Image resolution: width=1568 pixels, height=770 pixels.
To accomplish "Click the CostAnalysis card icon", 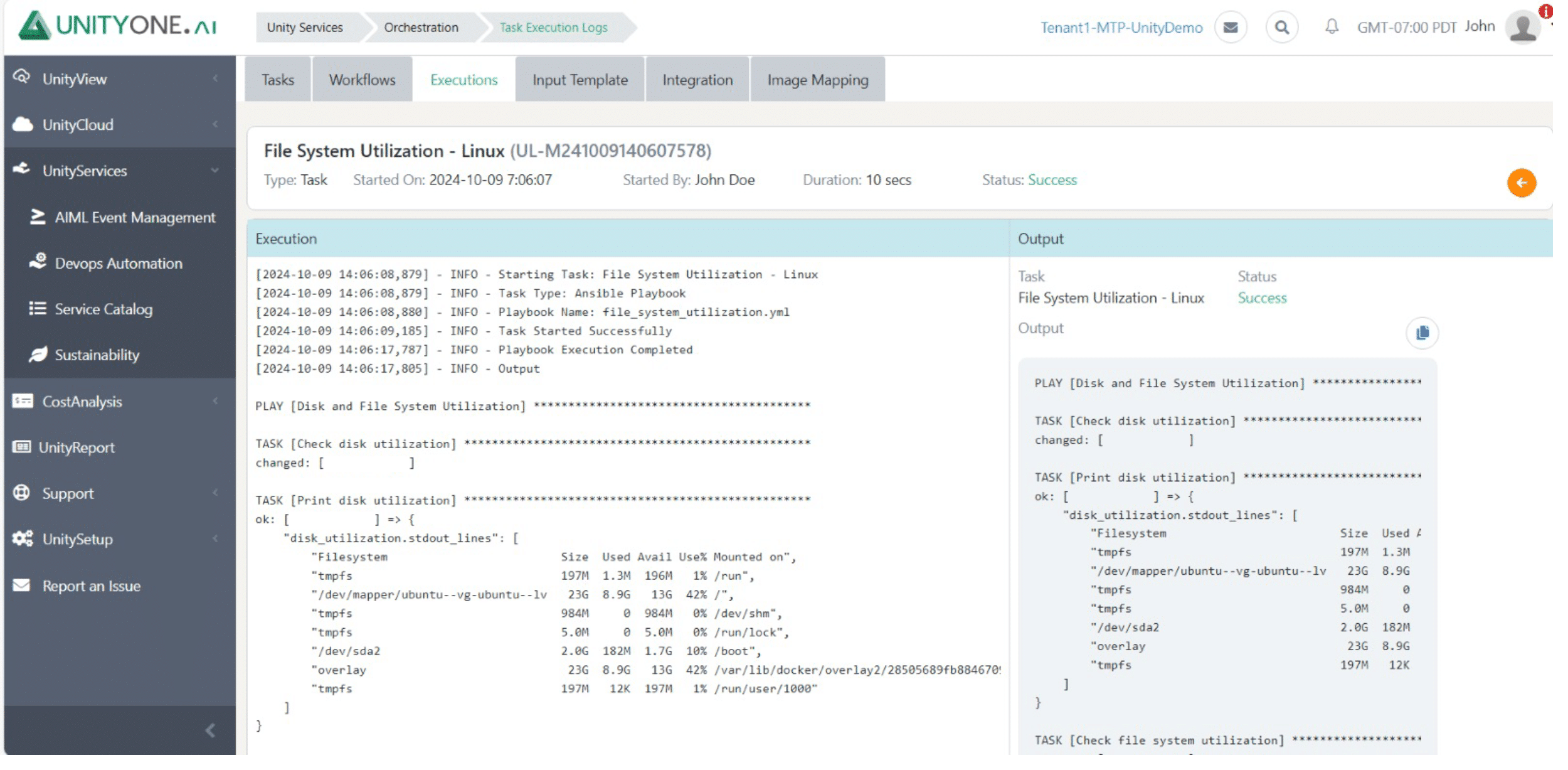I will tap(23, 401).
